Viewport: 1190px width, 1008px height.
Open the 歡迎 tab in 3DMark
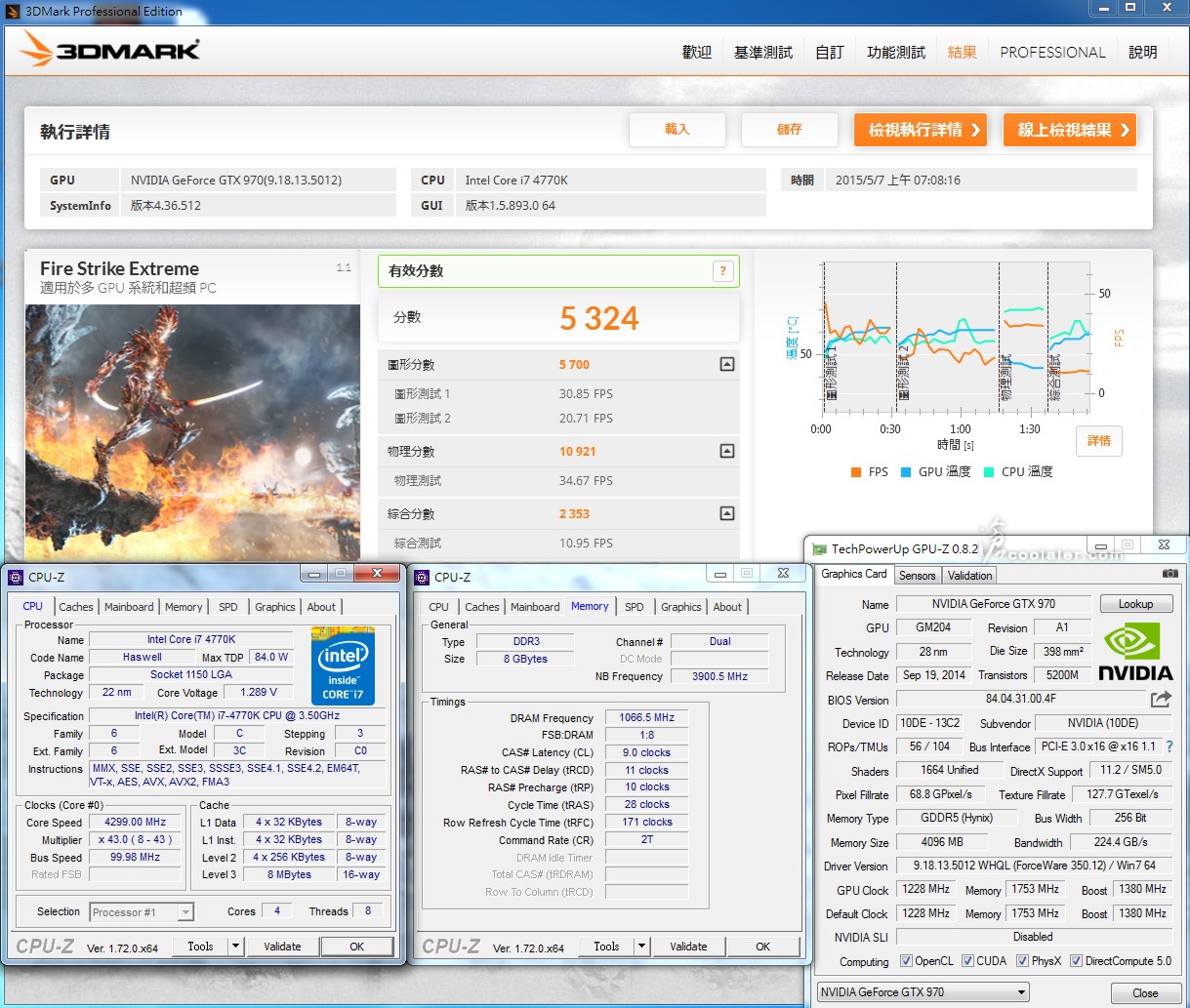[x=697, y=52]
